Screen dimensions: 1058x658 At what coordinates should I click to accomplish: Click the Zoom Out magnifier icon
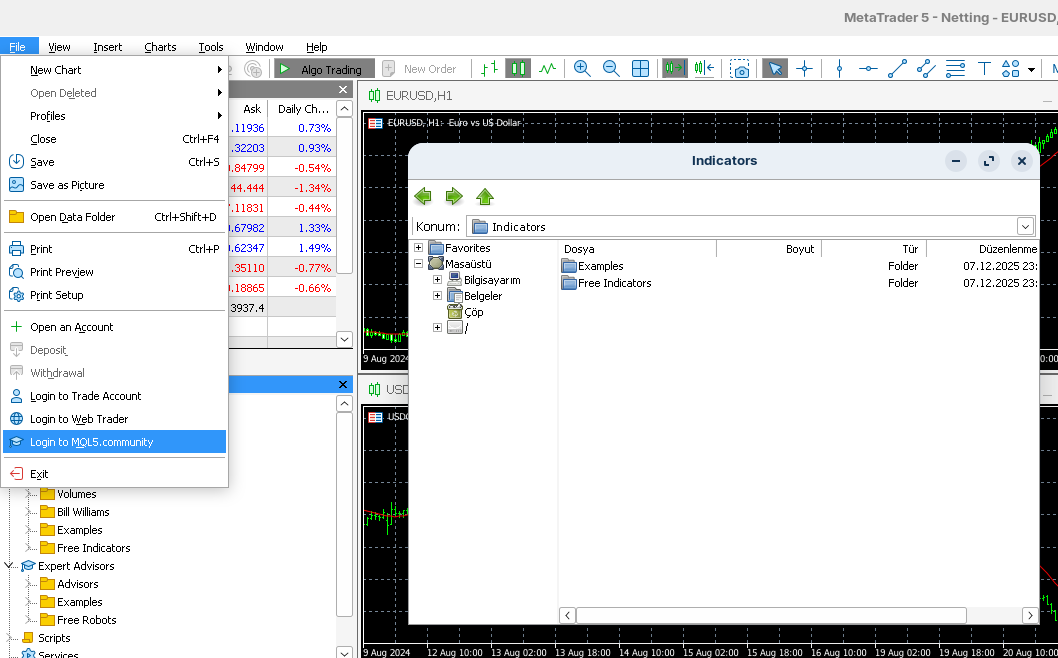611,69
